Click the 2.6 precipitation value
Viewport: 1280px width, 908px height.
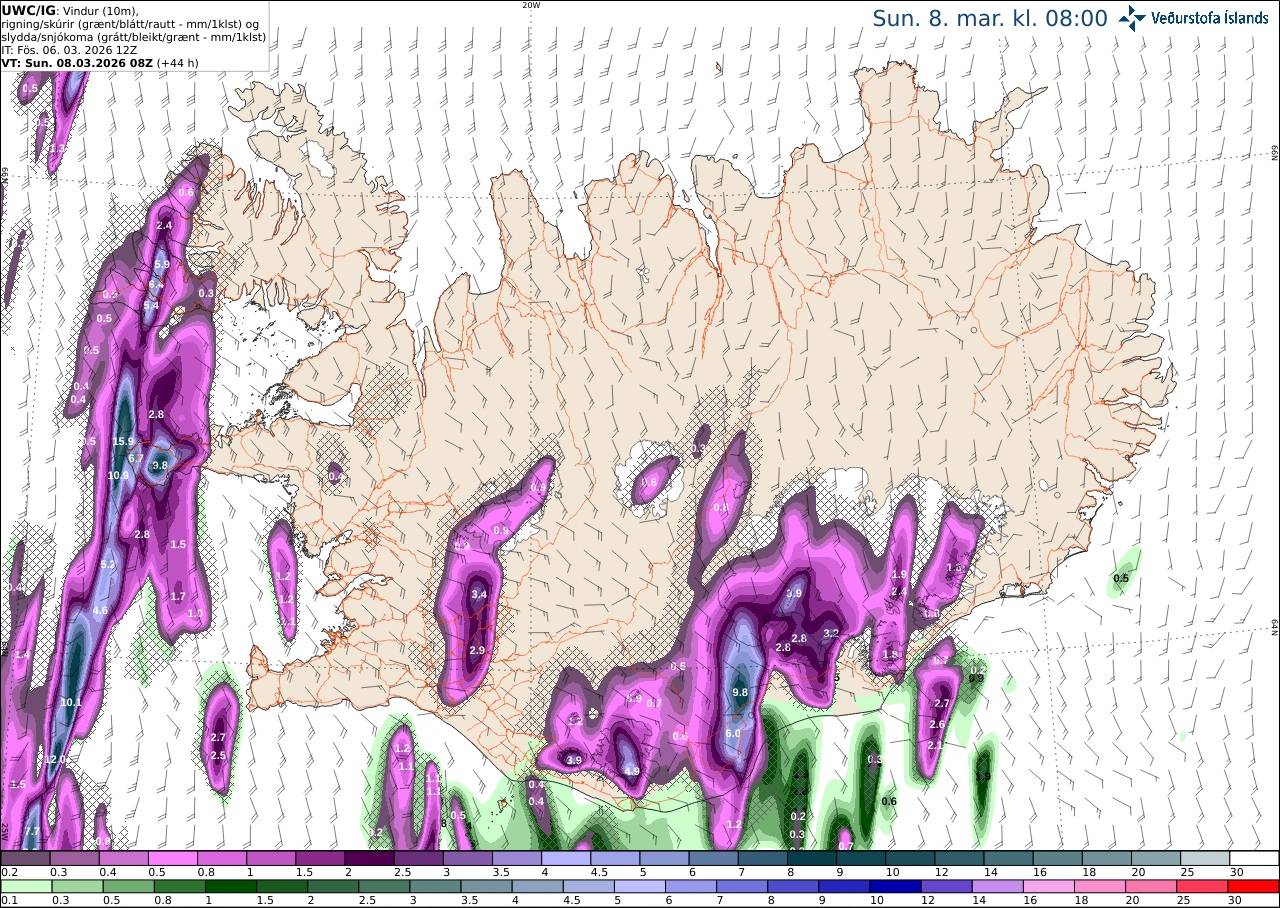coord(937,724)
